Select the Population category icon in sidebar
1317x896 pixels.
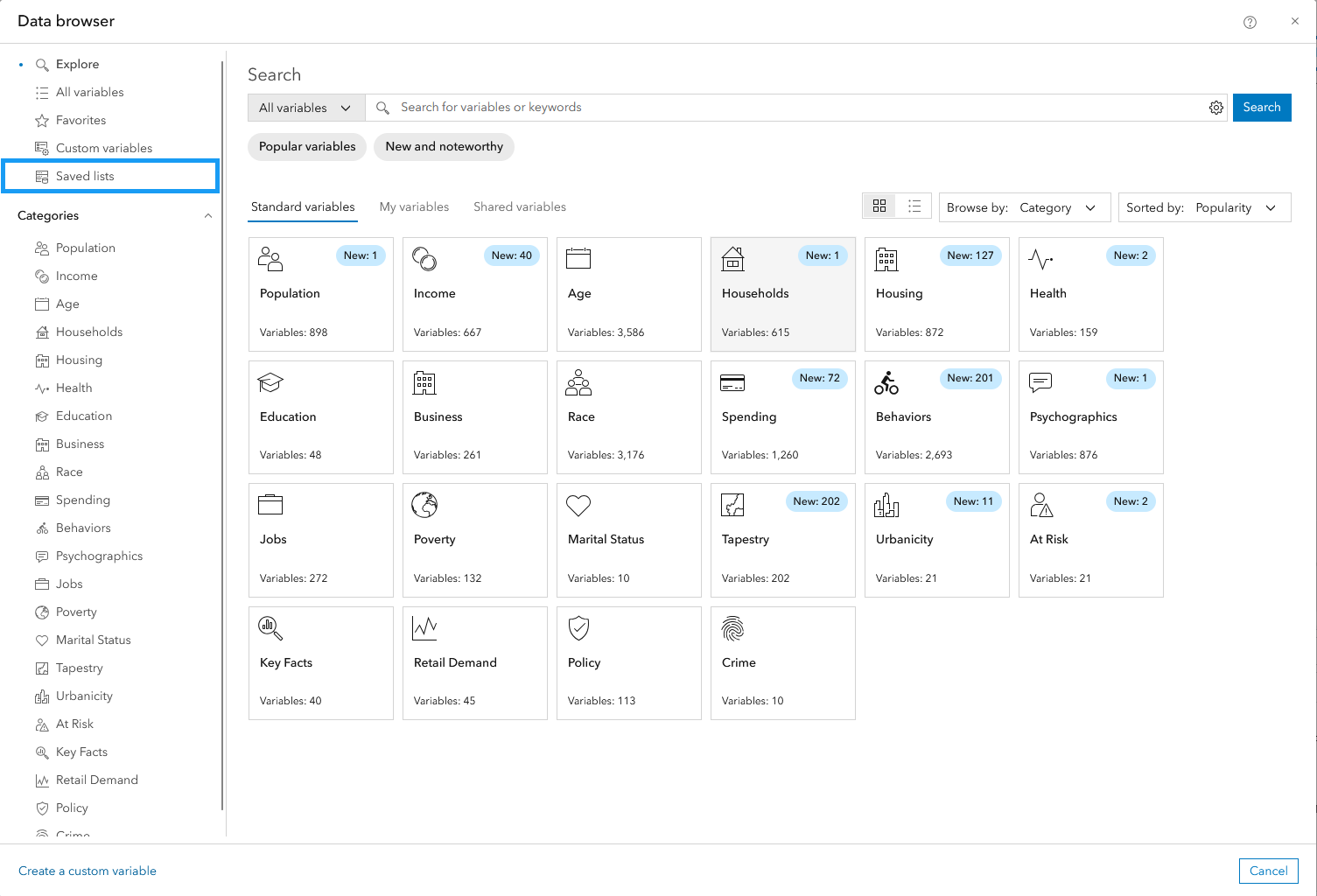pos(42,248)
